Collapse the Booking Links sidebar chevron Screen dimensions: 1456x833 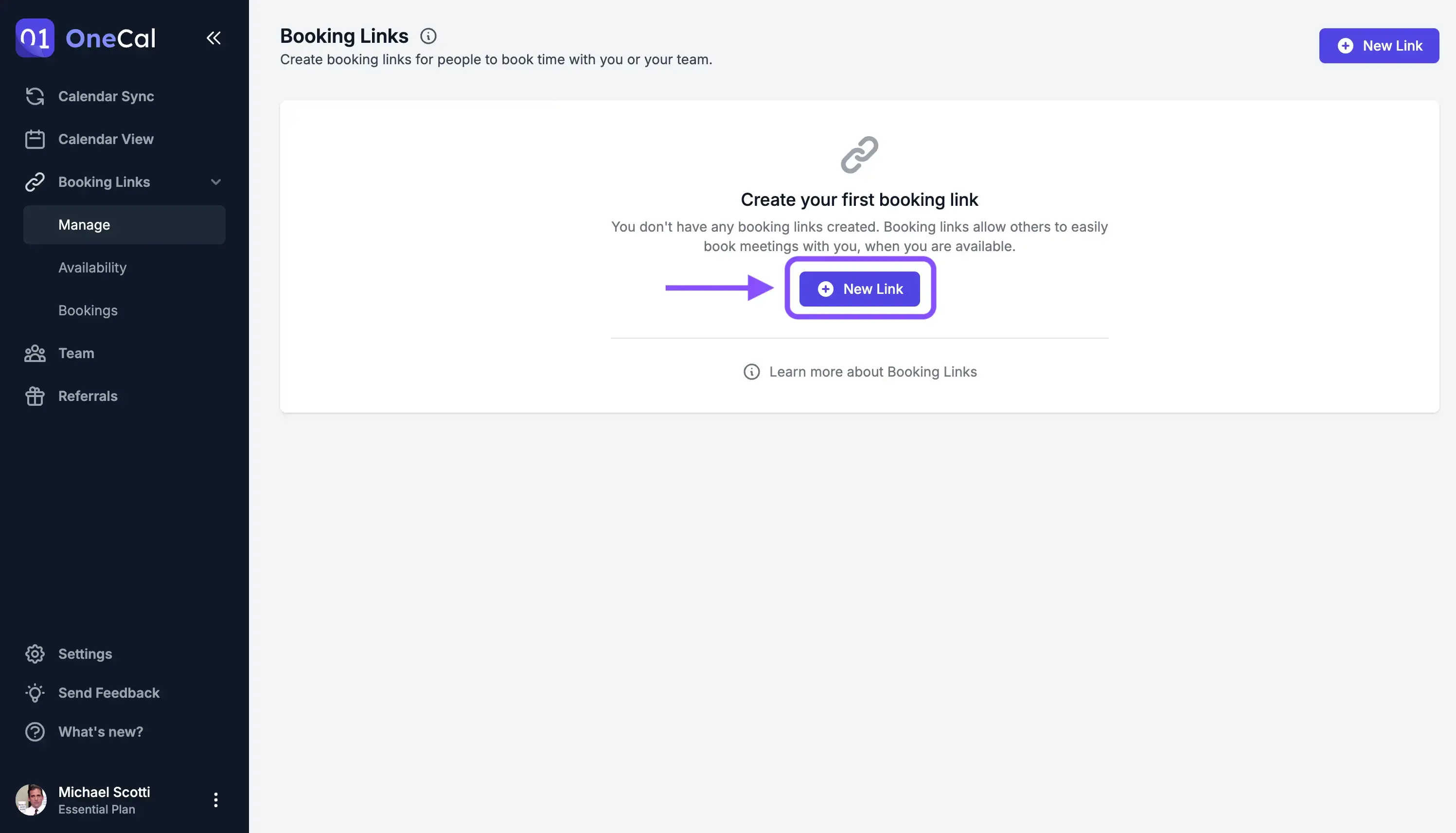[215, 182]
